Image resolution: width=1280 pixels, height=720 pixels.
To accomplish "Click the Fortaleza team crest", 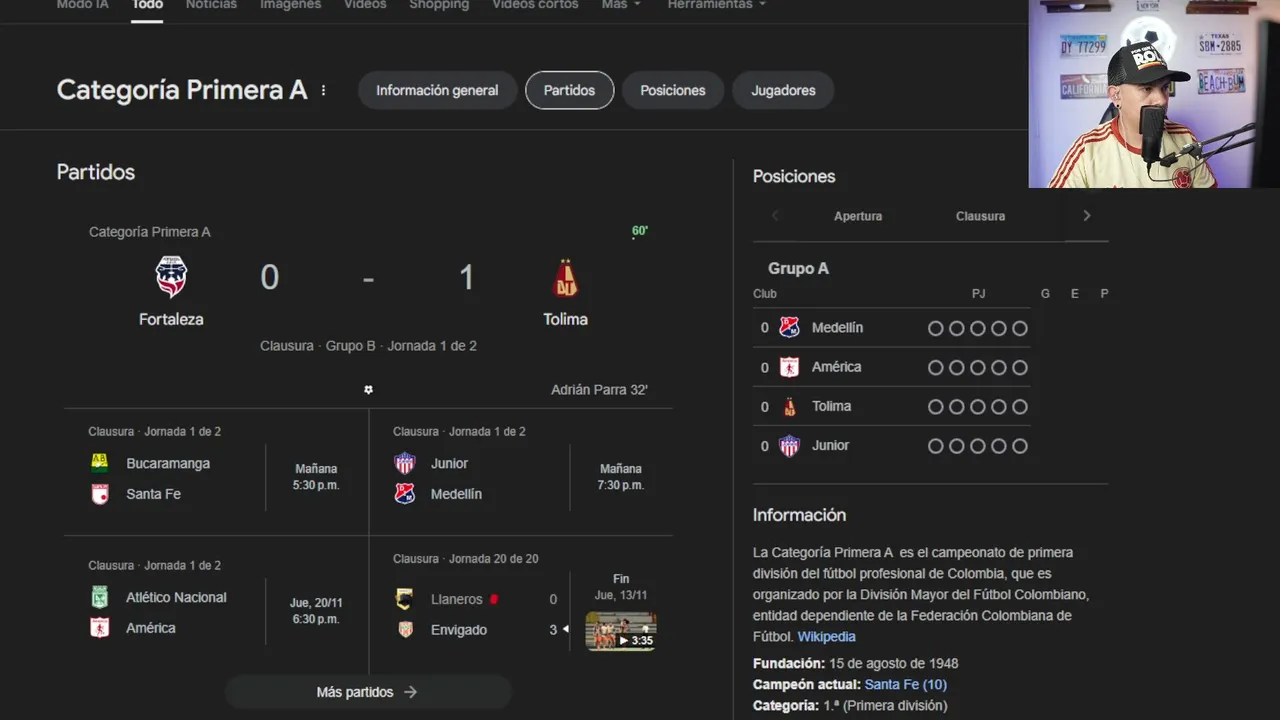I will coord(171,277).
